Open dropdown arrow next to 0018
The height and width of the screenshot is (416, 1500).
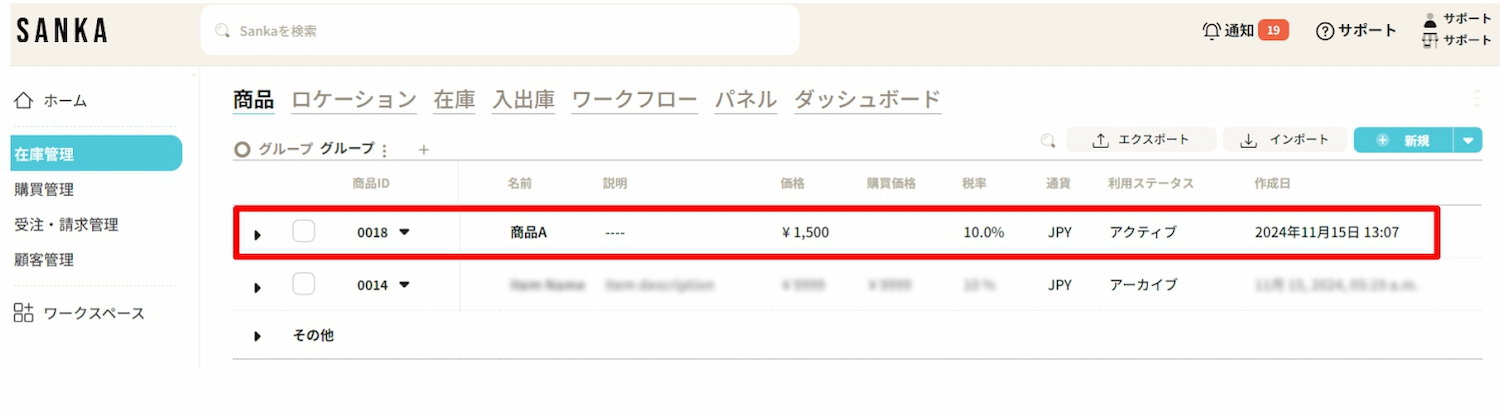pyautogui.click(x=404, y=232)
